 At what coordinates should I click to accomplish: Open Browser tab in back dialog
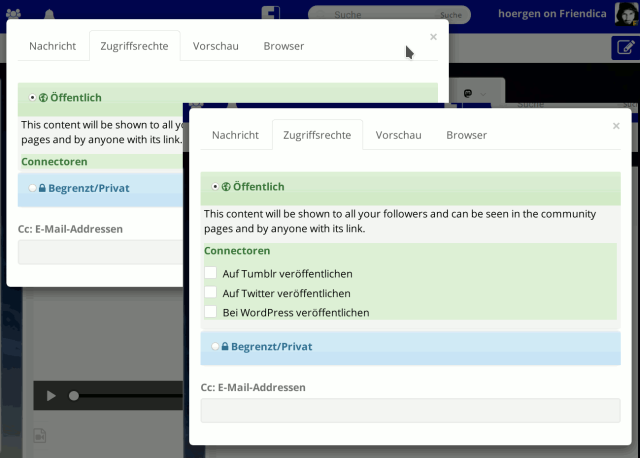pos(284,46)
